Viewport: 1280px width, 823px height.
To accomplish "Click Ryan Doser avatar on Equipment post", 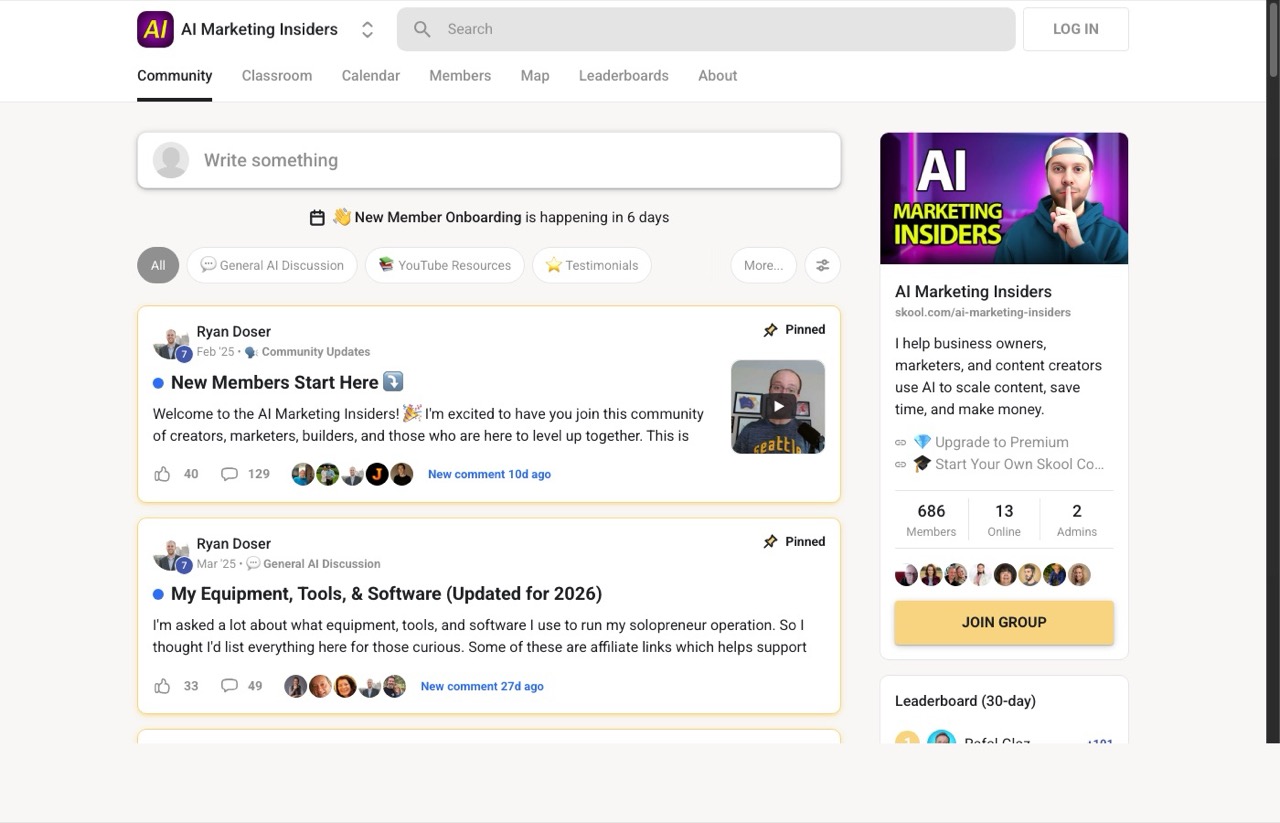I will click(x=171, y=555).
